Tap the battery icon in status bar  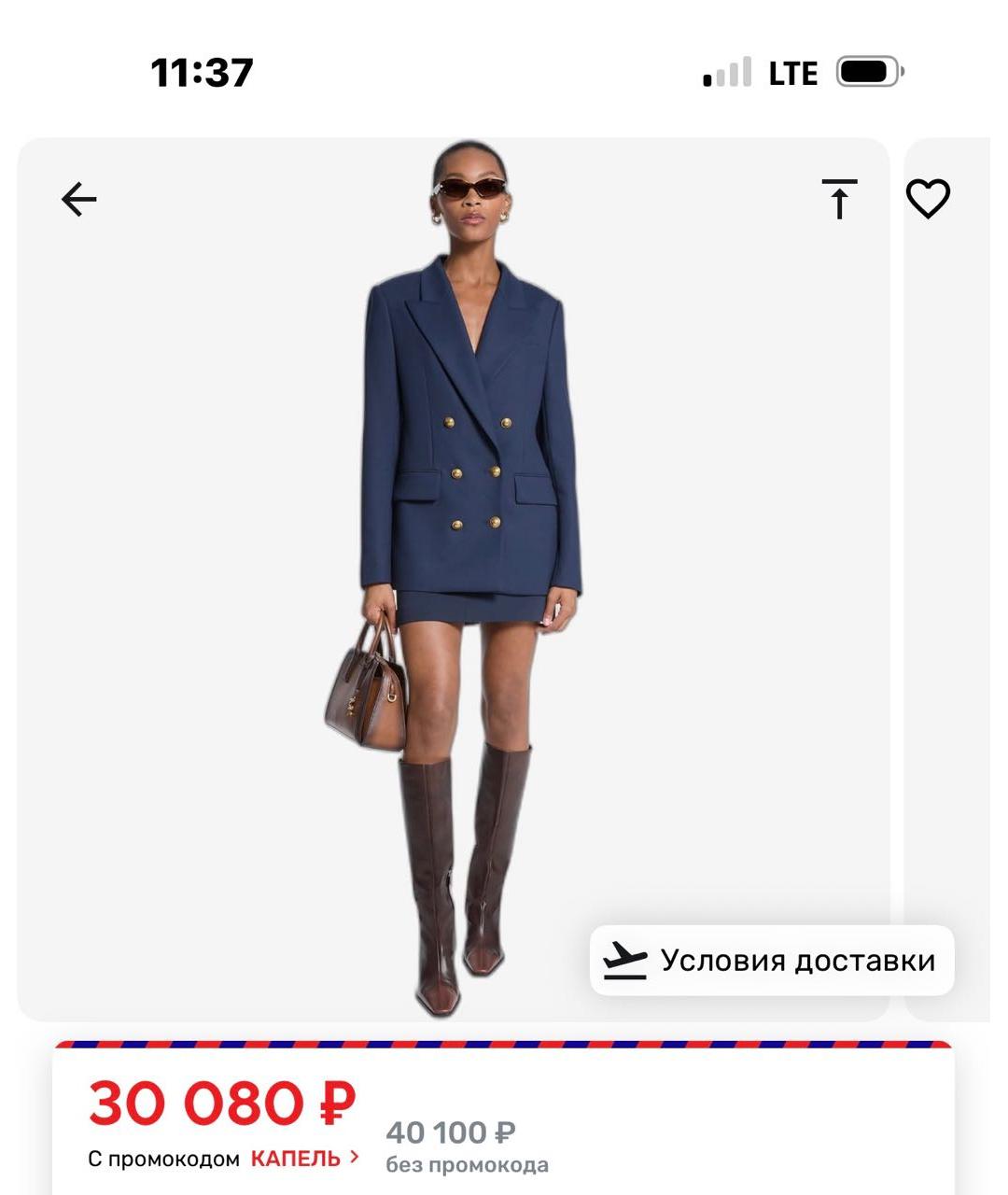(870, 72)
